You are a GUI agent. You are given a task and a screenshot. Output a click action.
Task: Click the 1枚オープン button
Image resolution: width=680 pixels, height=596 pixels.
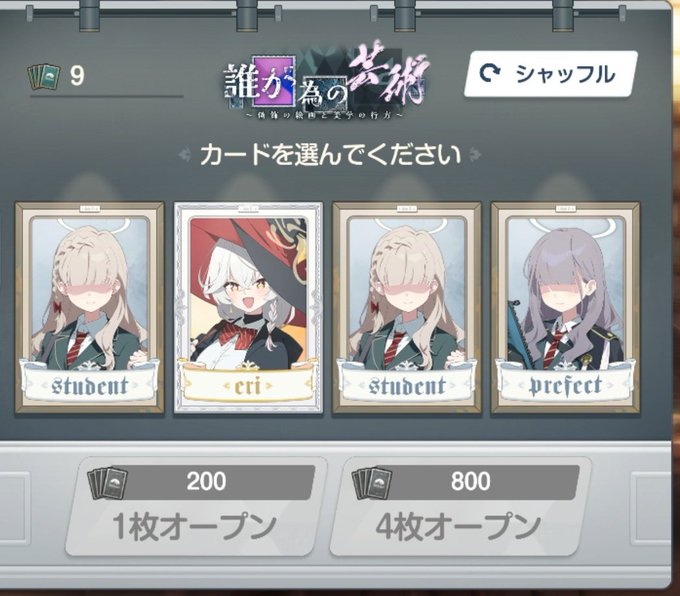click(196, 506)
